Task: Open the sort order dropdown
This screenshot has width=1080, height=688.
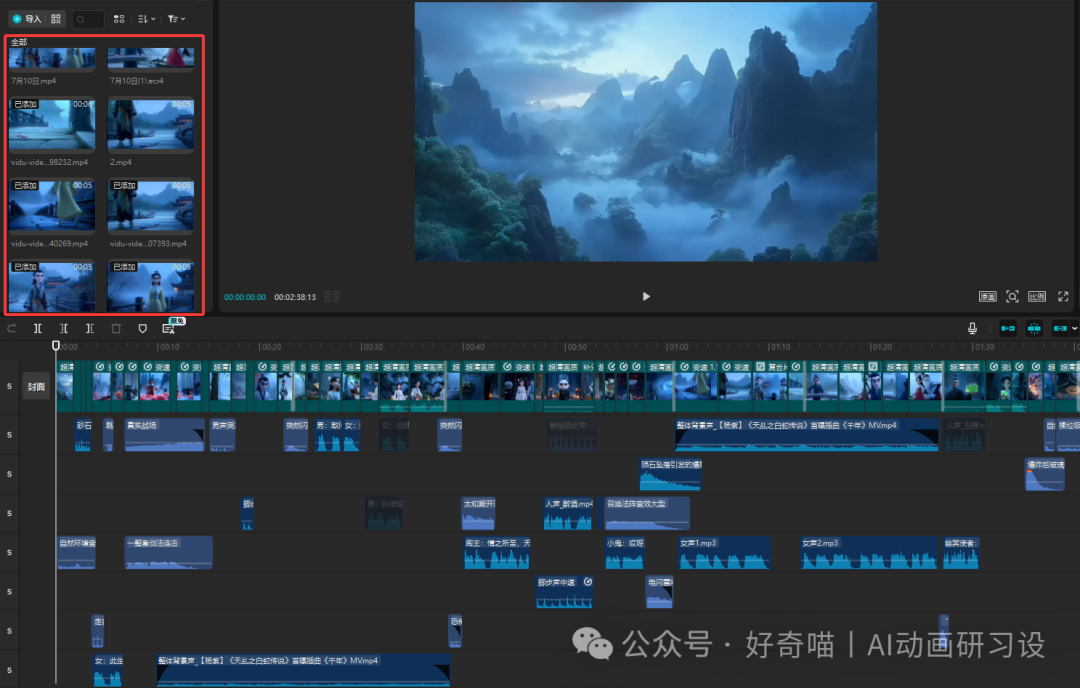Action: coord(146,18)
